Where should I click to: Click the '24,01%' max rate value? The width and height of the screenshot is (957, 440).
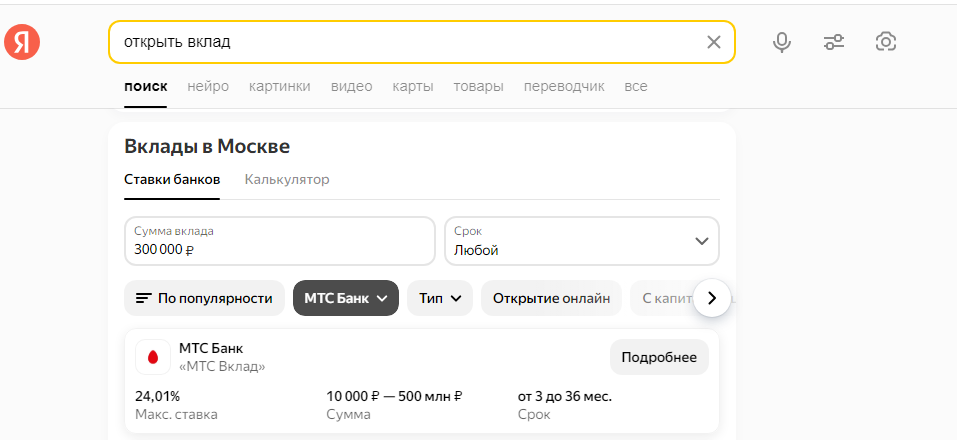157,397
